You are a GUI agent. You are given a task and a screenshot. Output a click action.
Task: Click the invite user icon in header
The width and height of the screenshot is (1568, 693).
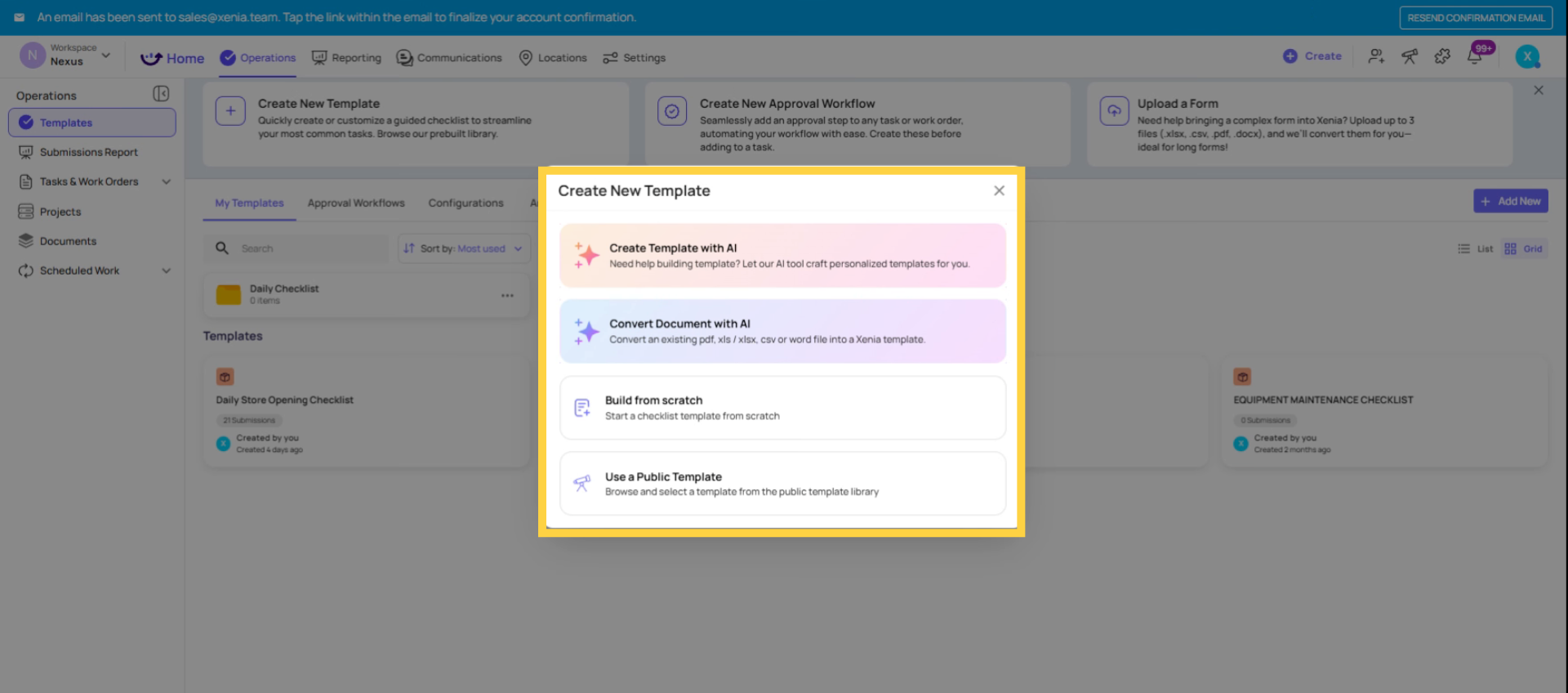coord(1376,56)
